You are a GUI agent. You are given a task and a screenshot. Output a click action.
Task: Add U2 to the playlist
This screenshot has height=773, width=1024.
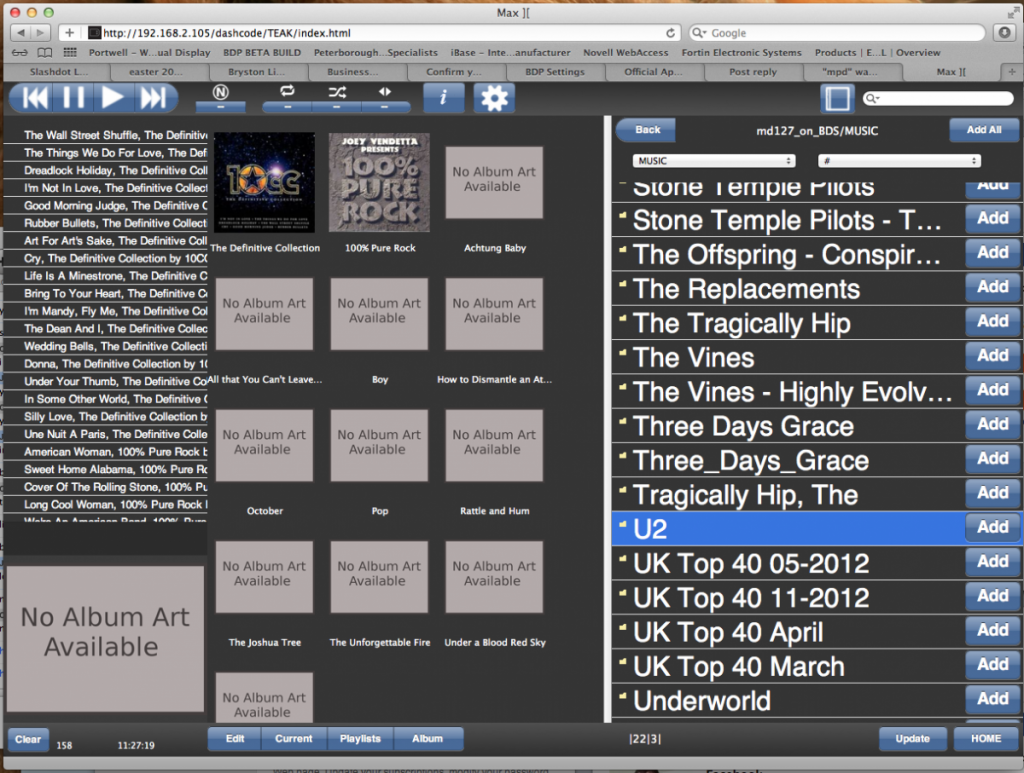tap(992, 528)
